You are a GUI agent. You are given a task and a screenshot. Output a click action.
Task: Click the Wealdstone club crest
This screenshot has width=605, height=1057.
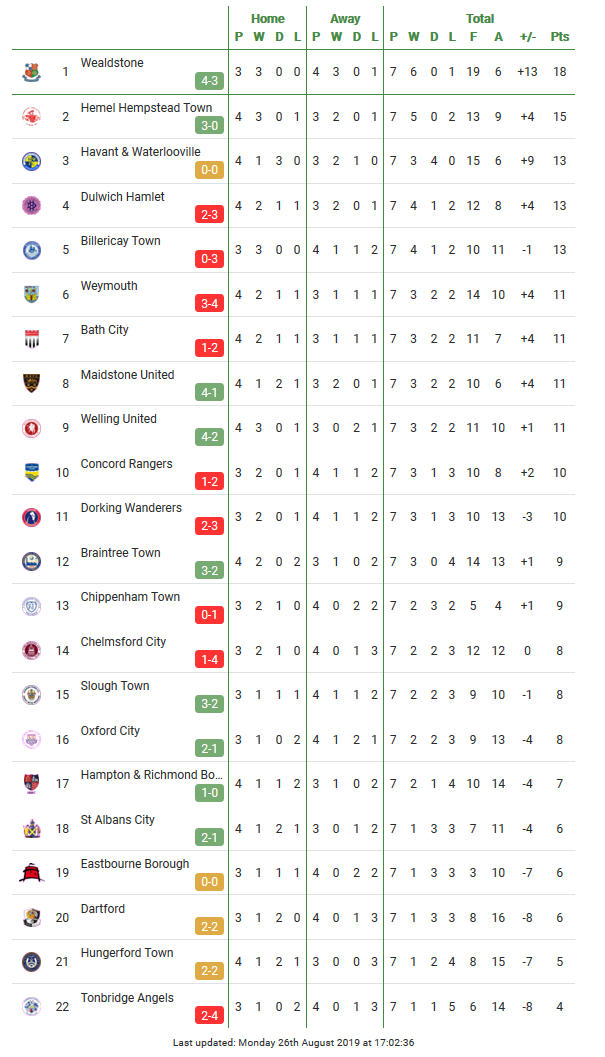click(x=31, y=71)
